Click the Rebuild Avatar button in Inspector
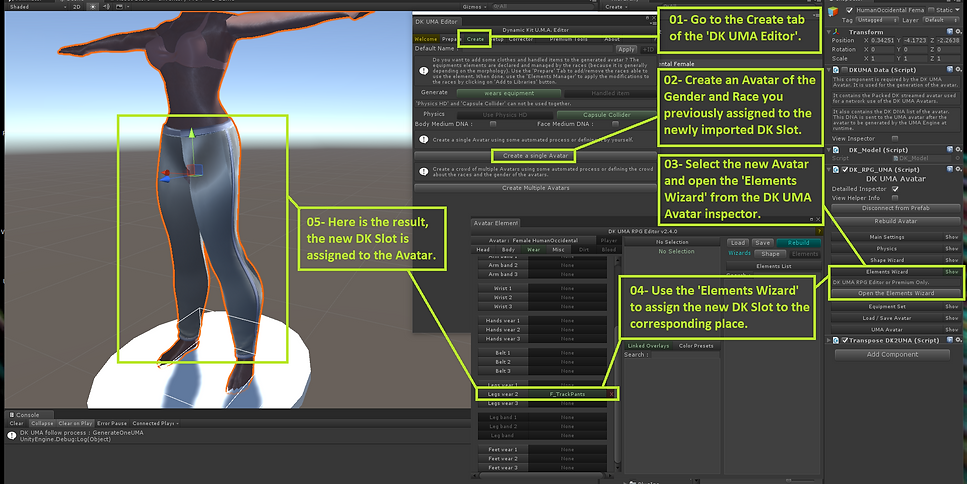 click(x=895, y=221)
